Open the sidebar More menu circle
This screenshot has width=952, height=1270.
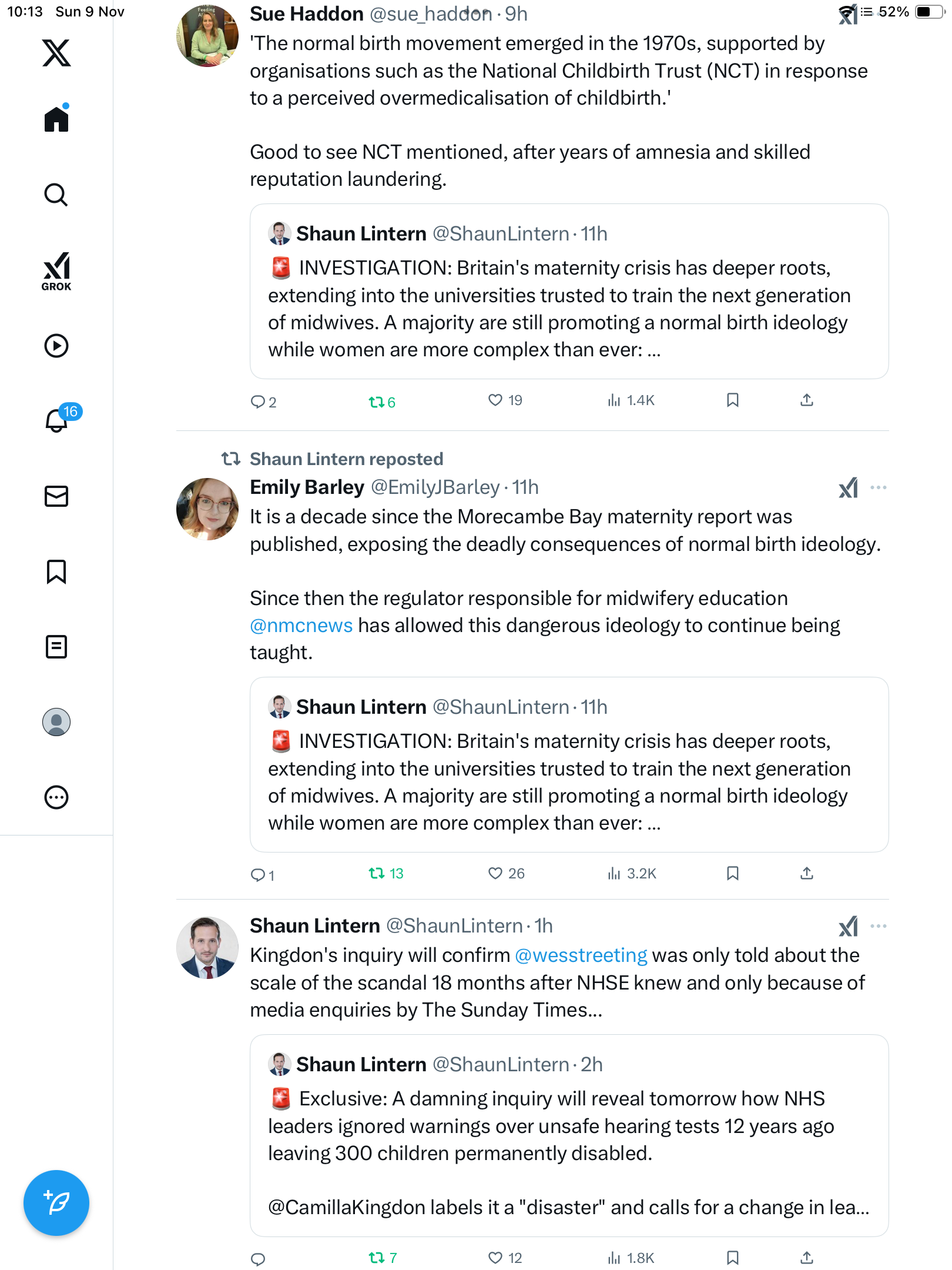coord(56,797)
